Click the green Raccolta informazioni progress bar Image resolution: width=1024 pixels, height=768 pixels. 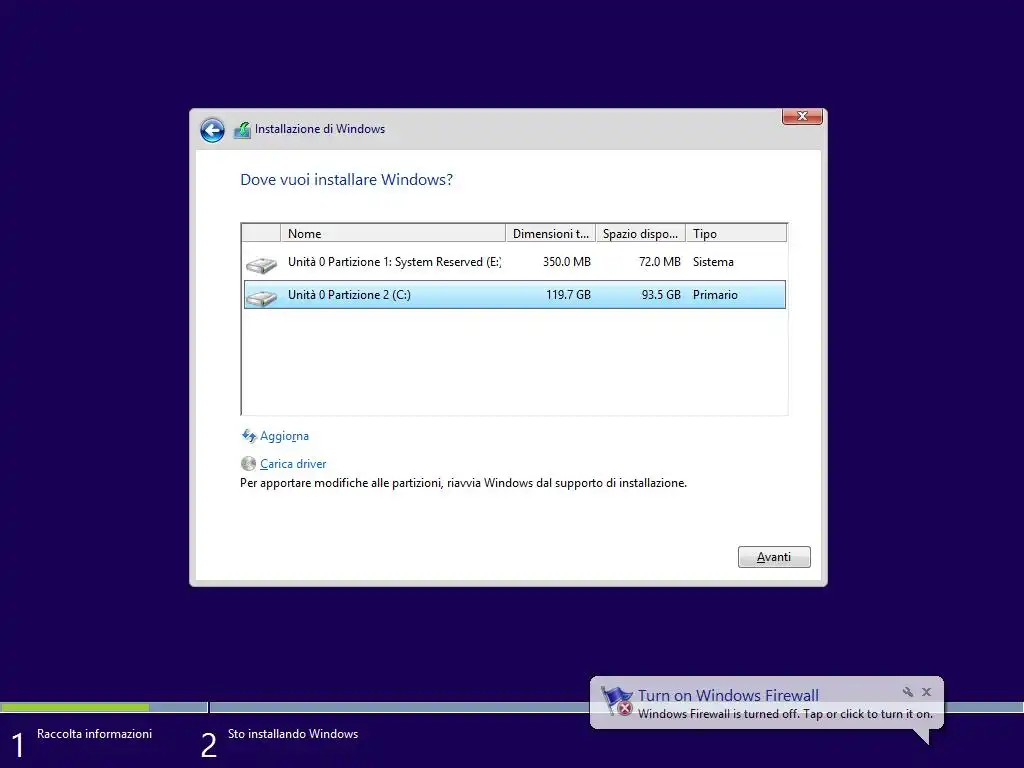tap(74, 707)
